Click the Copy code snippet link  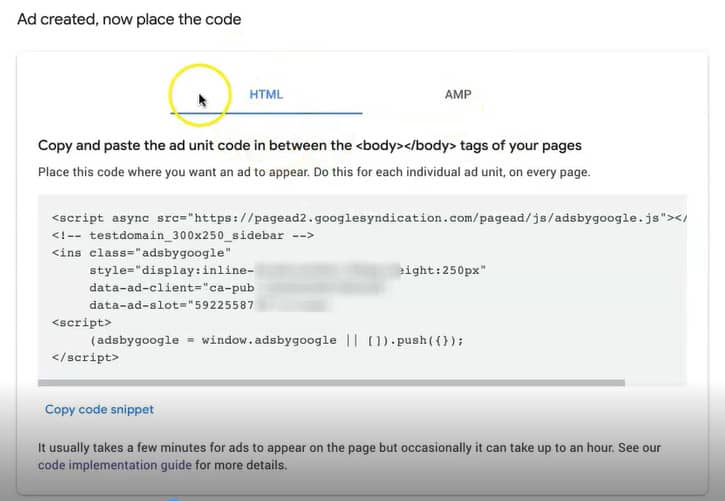99,409
